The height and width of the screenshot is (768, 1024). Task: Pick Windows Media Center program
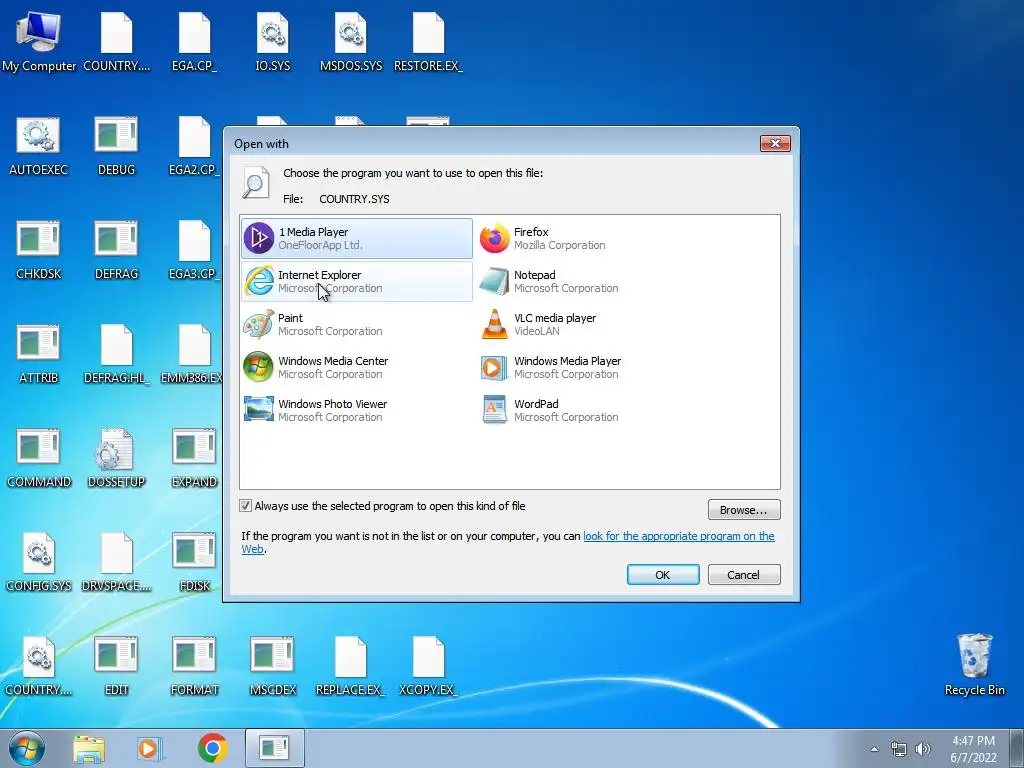(357, 368)
